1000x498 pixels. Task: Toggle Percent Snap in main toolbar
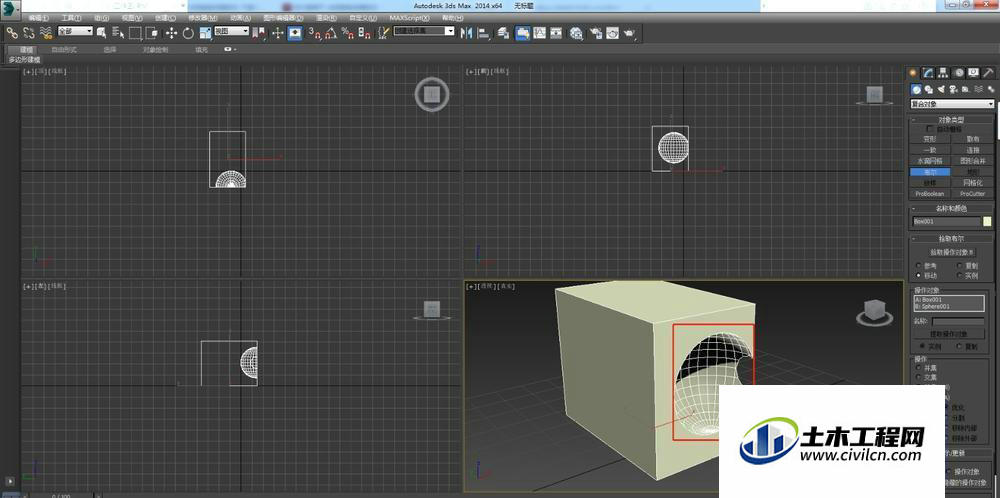(348, 33)
